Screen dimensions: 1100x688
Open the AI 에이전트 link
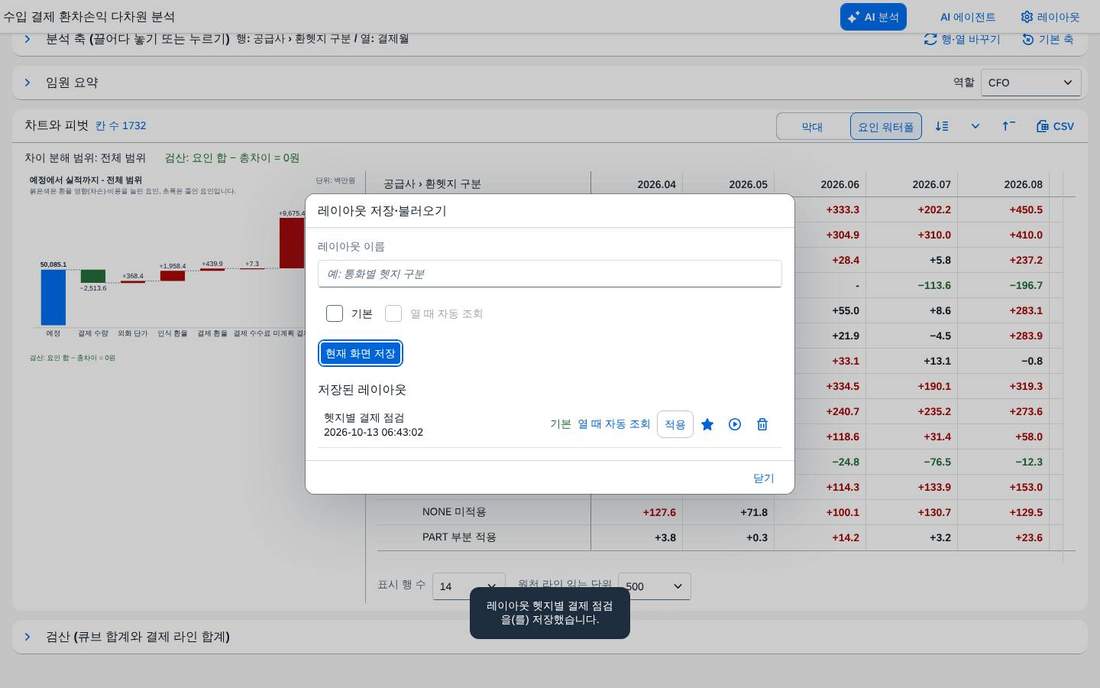click(967, 17)
